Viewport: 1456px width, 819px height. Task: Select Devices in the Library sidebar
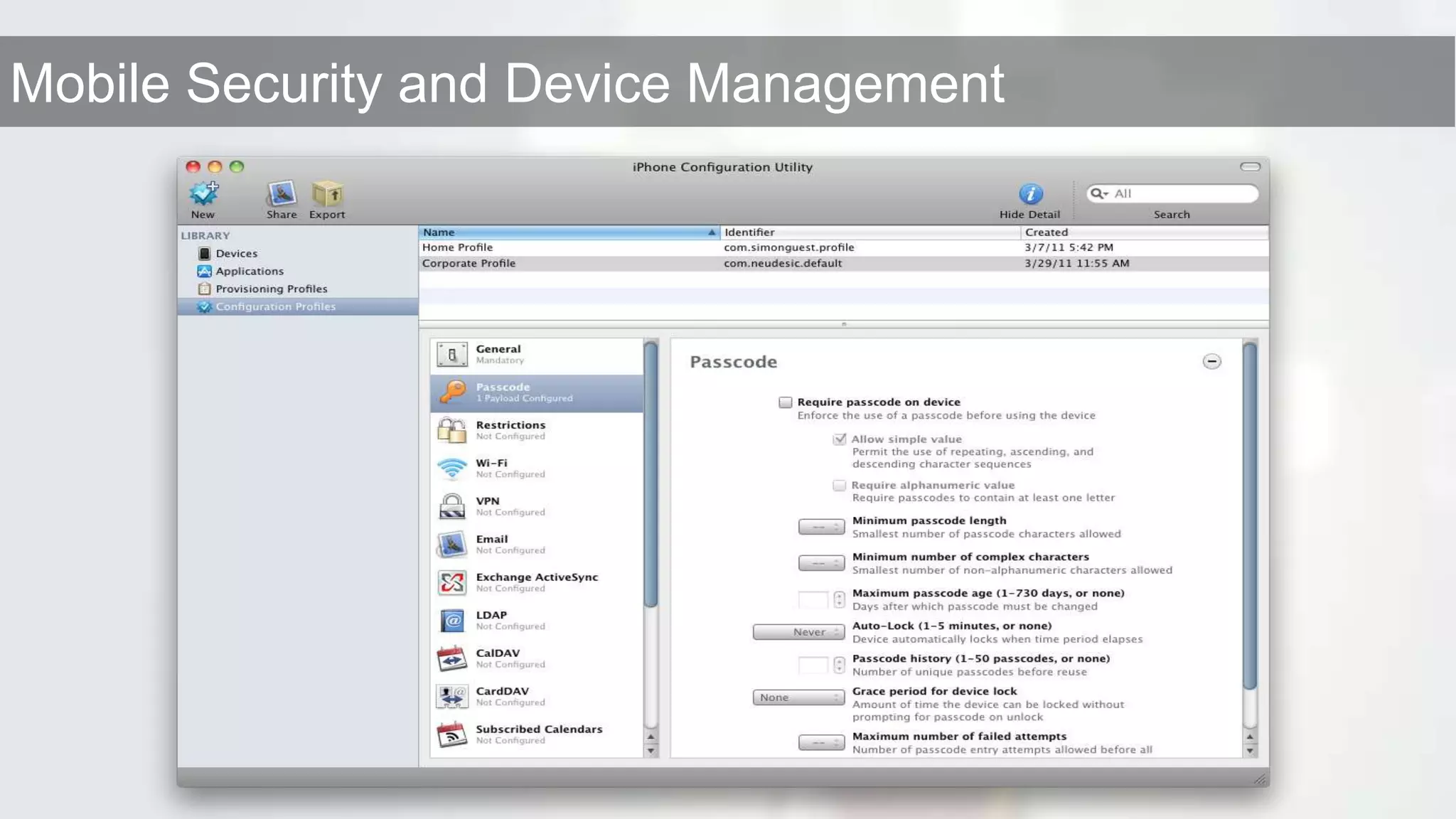(x=236, y=254)
